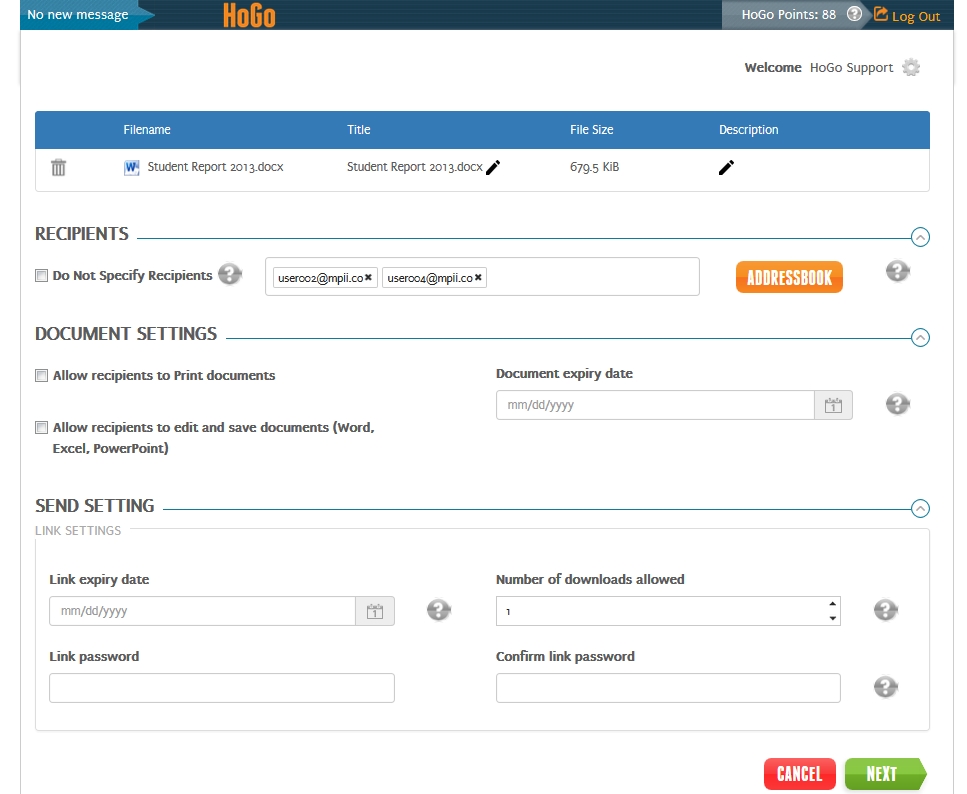Open calendar for Link expiry date
967x794 pixels.
pyautogui.click(x=375, y=611)
